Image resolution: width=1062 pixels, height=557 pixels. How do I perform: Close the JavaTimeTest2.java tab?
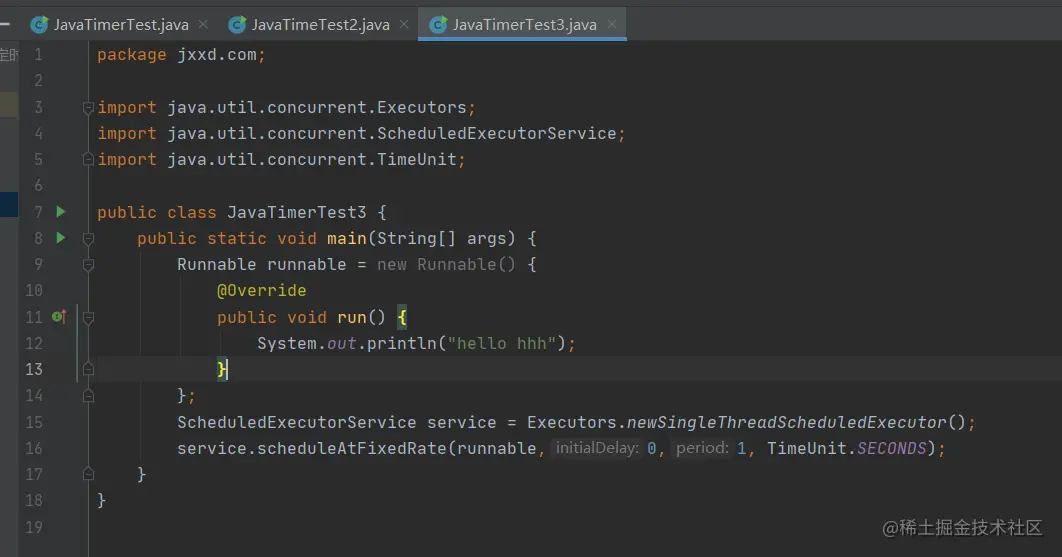[404, 24]
